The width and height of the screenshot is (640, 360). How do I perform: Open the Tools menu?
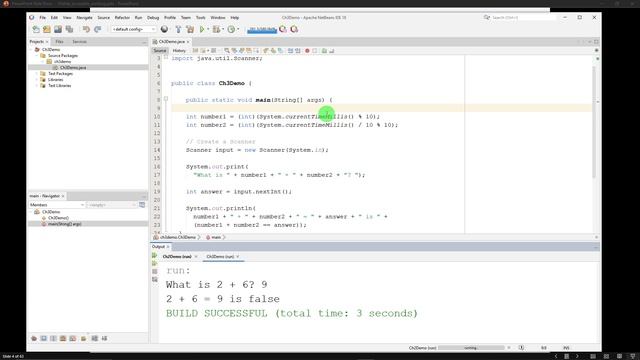(200, 18)
